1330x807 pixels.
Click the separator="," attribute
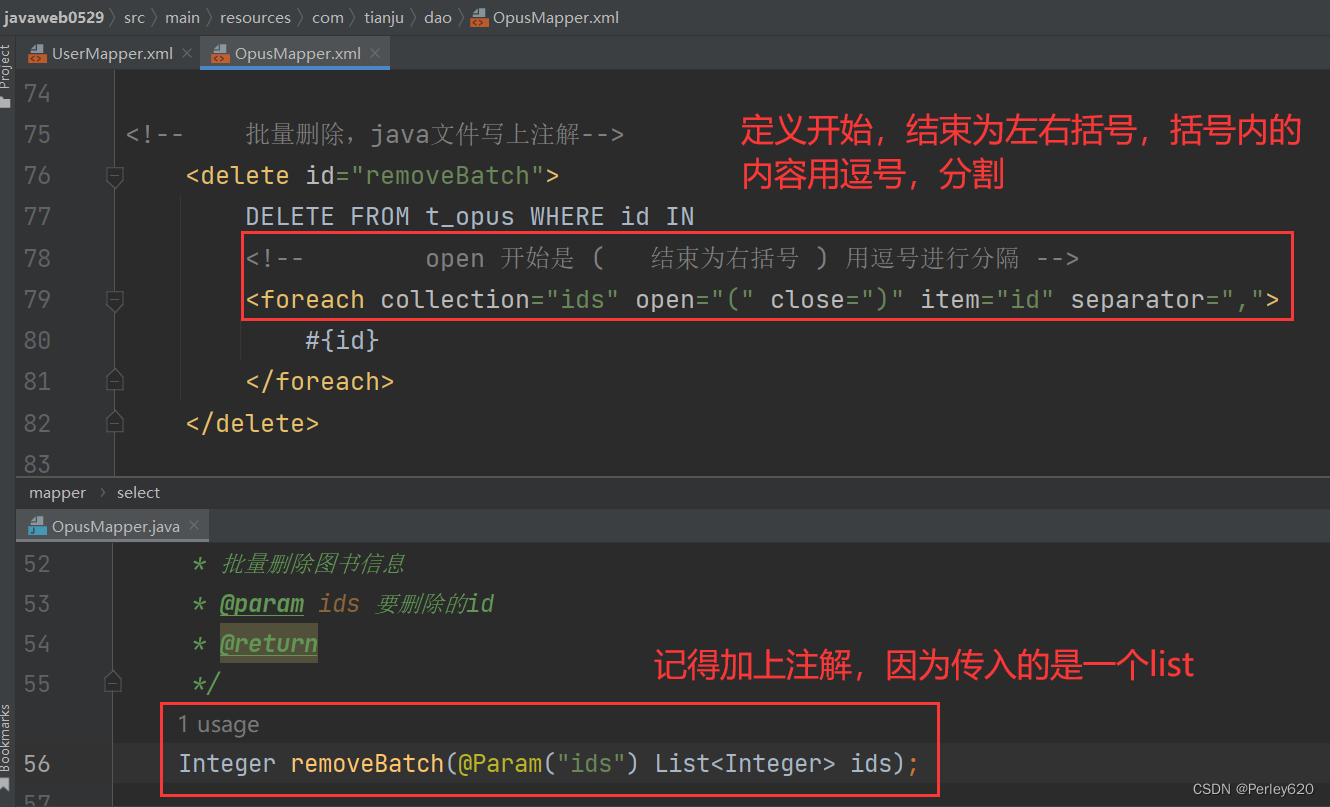1168,299
